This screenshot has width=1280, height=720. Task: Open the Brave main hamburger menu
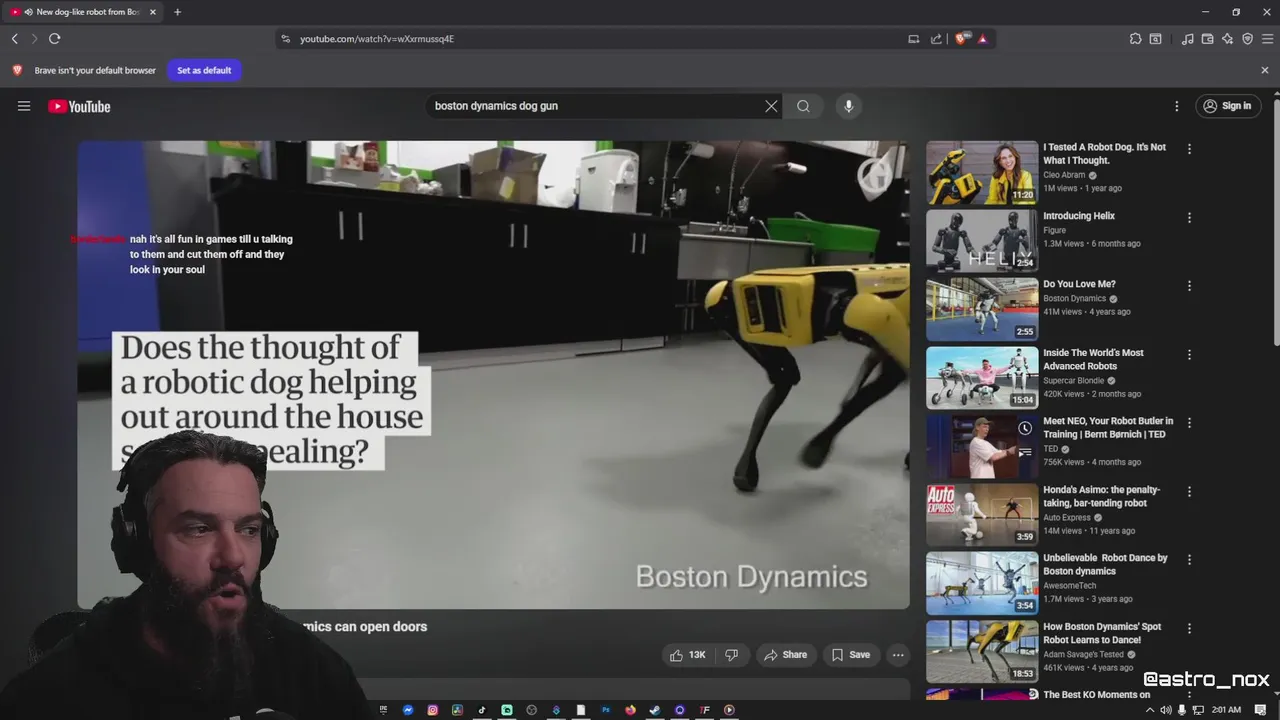point(1267,39)
